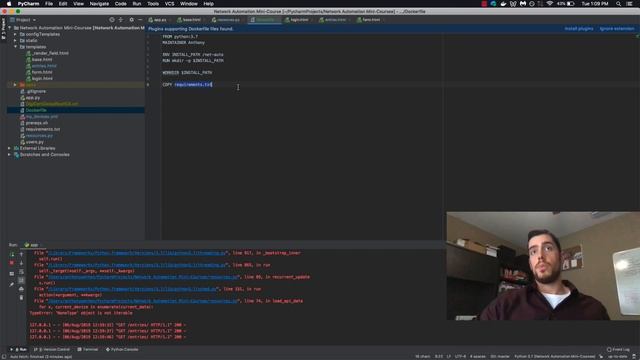Select .gitignore in project tree
The width and height of the screenshot is (640, 360).
coord(33,91)
